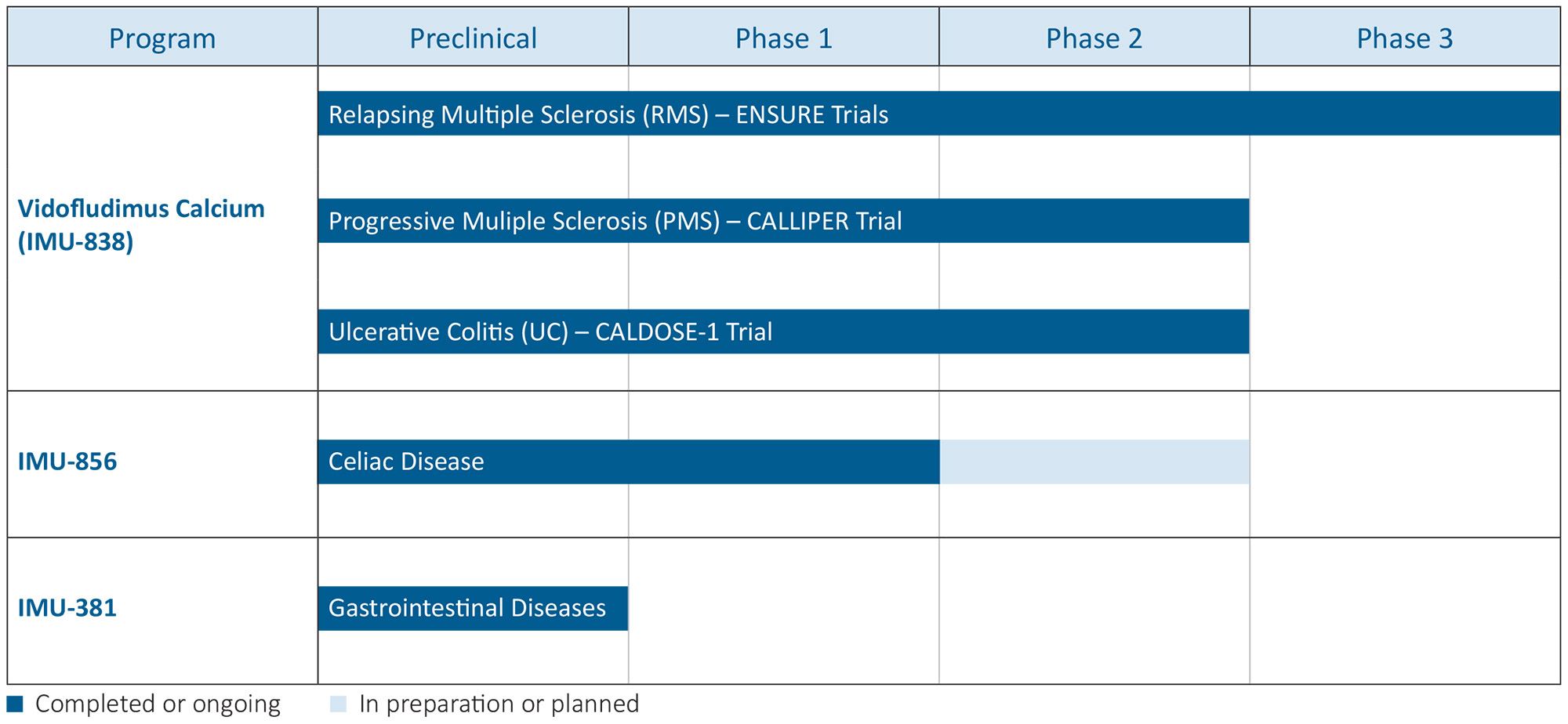Click the Relapsing Multiple Sclerosis ENSURE Trials bar
Image resolution: width=1568 pixels, height=724 pixels.
pyautogui.click(x=938, y=114)
